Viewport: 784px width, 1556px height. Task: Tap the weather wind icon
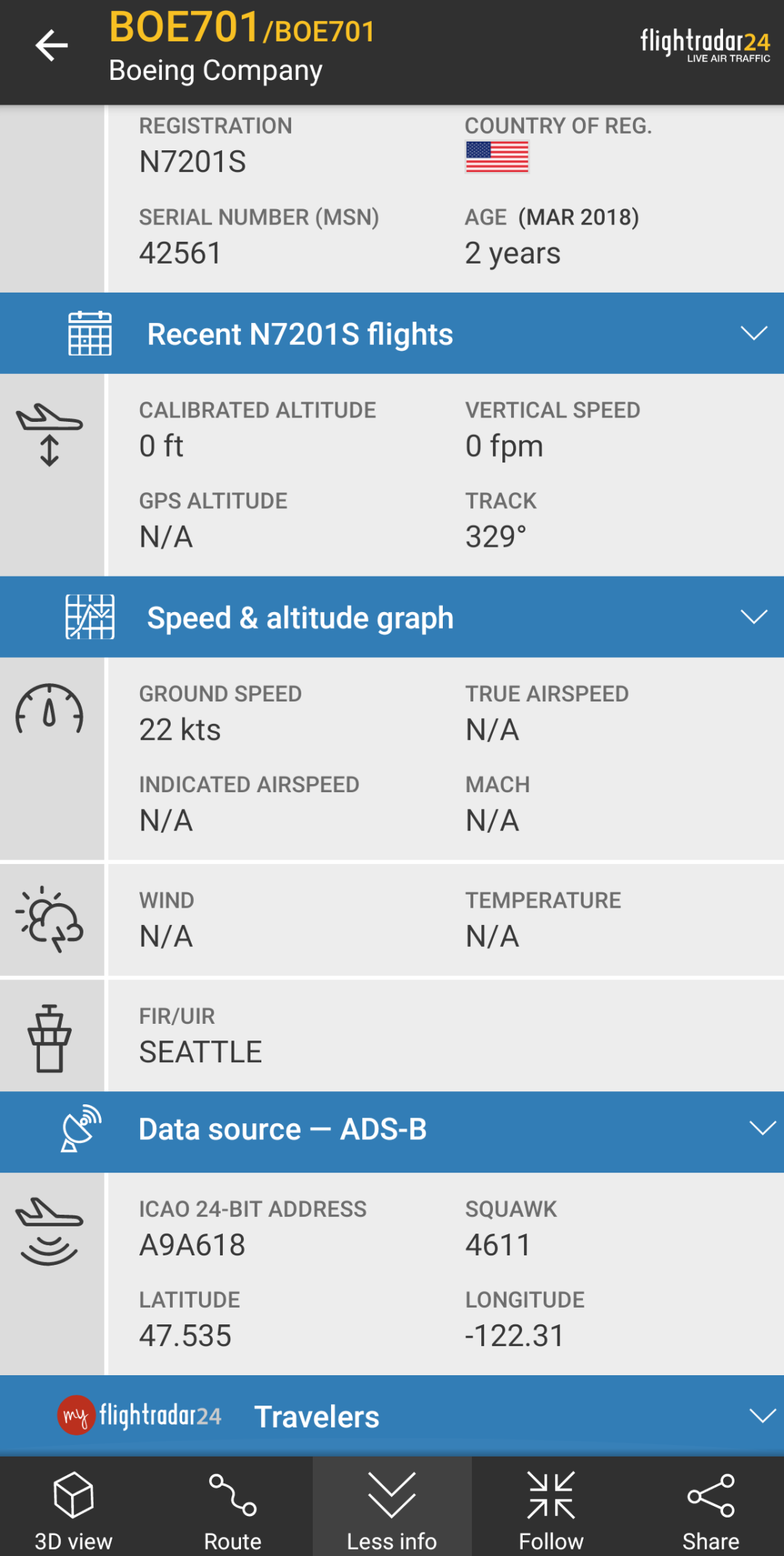coord(49,918)
